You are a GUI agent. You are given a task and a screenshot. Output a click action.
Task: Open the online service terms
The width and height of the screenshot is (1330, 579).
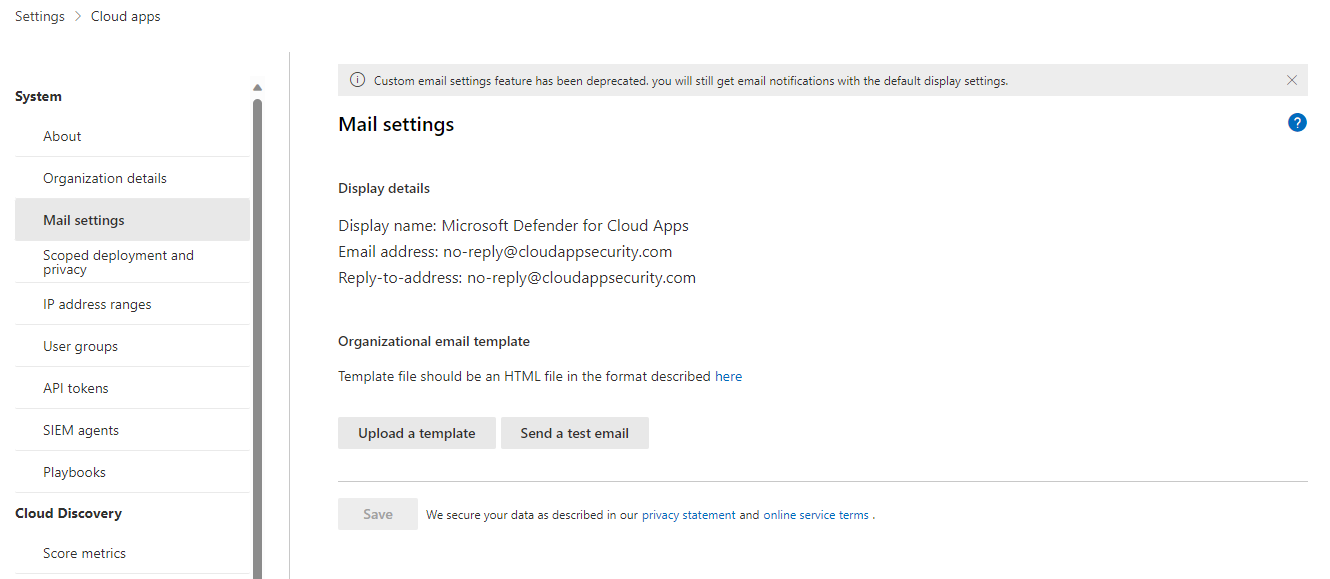click(x=817, y=514)
